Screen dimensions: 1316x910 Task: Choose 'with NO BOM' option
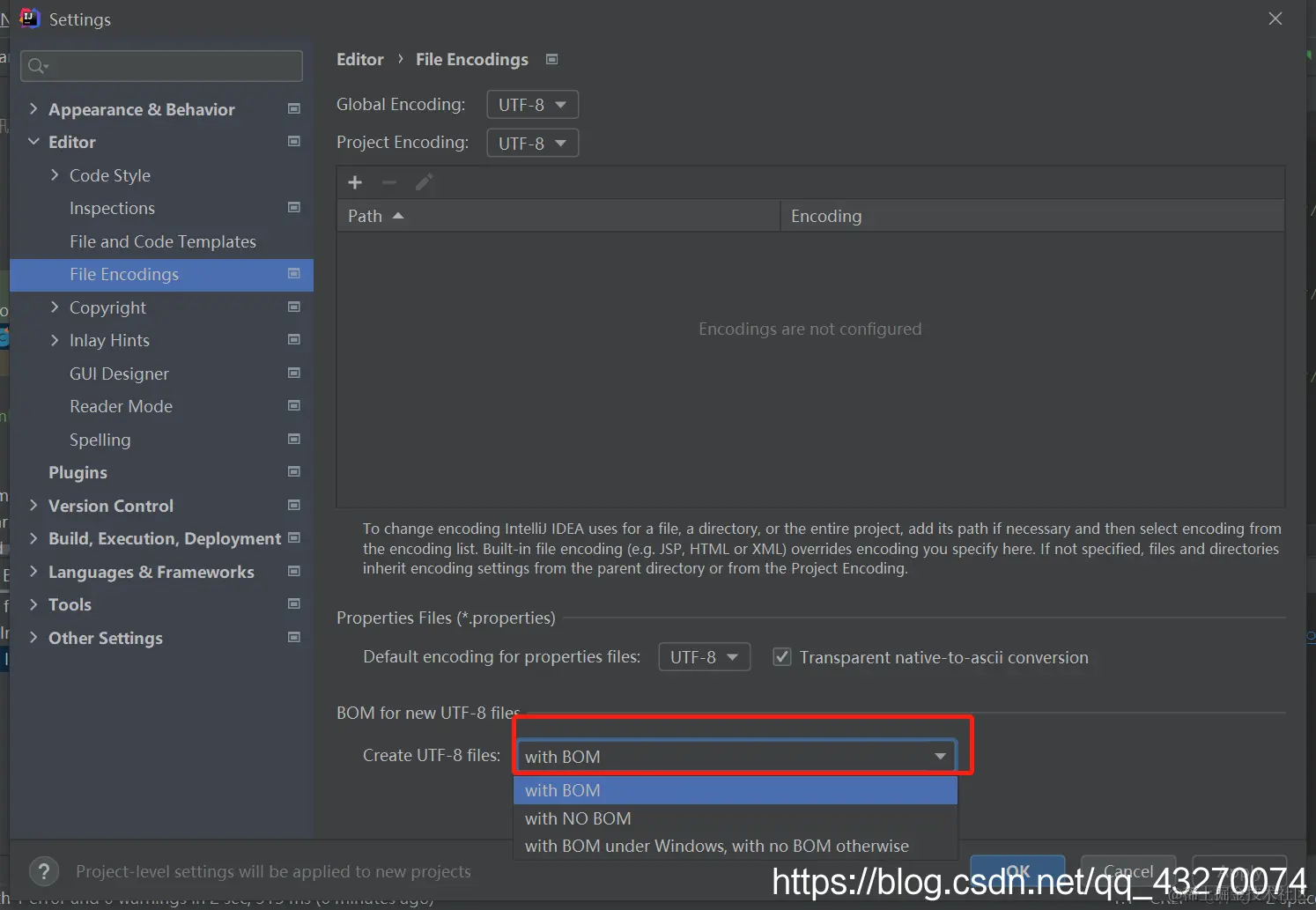point(736,818)
